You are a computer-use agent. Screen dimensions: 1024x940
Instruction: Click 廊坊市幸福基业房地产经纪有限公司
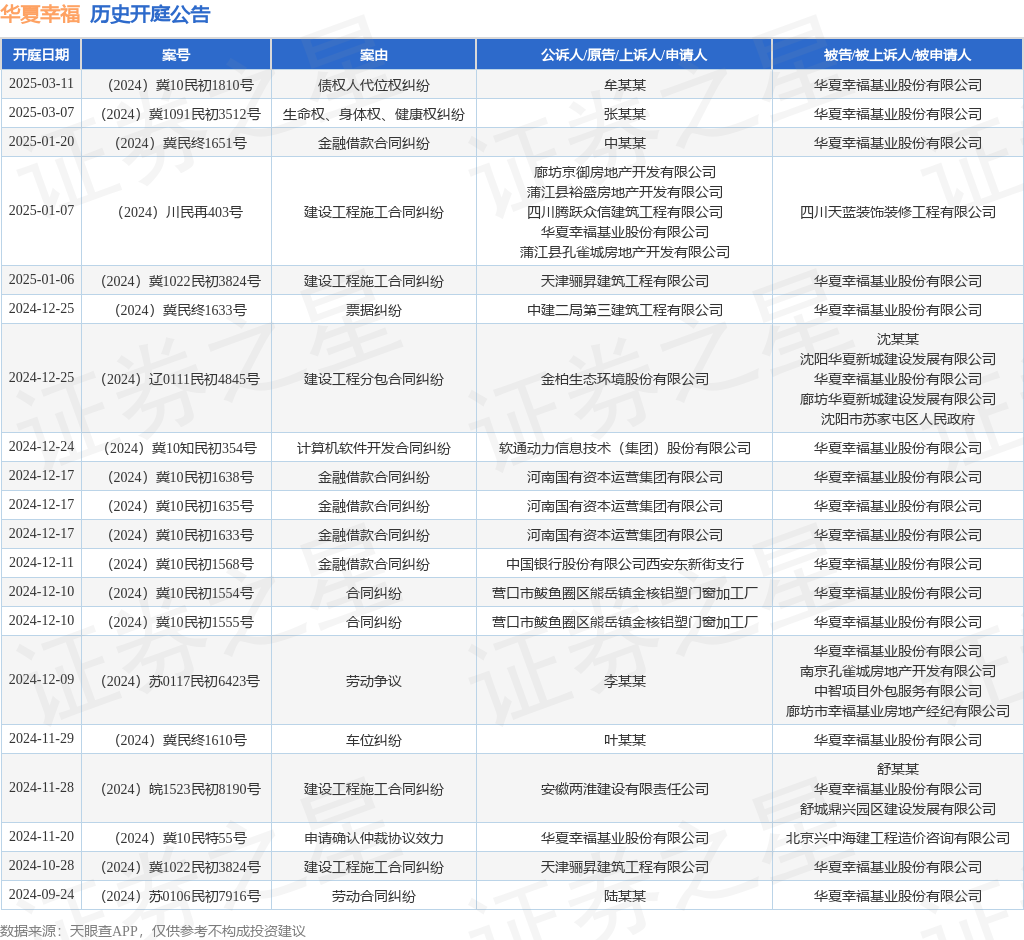897,711
